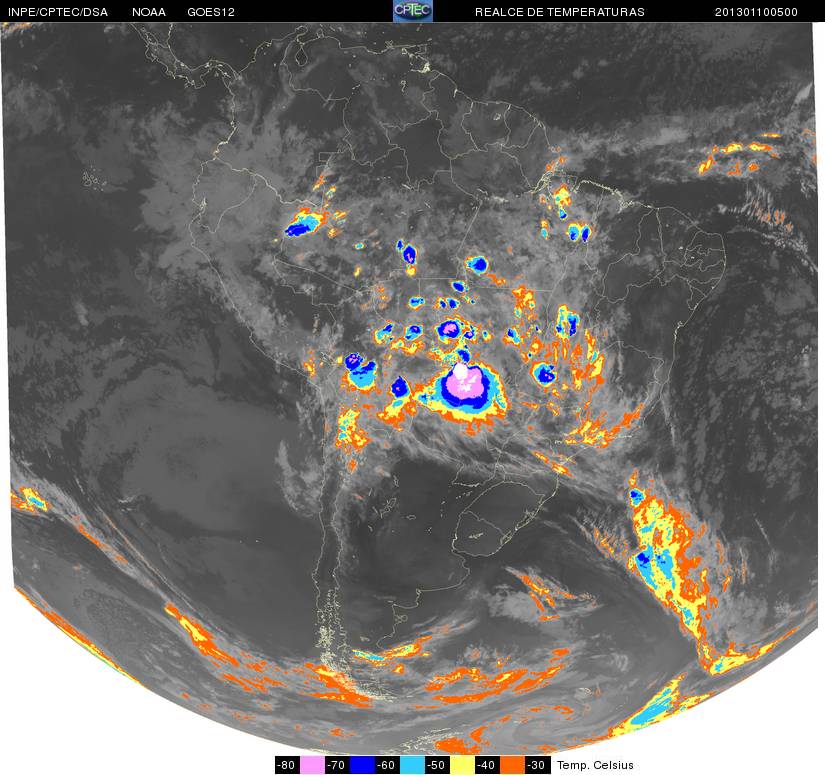The height and width of the screenshot is (775, 825).
Task: Click the 201301100500 timestamp
Action: pyautogui.click(x=756, y=12)
